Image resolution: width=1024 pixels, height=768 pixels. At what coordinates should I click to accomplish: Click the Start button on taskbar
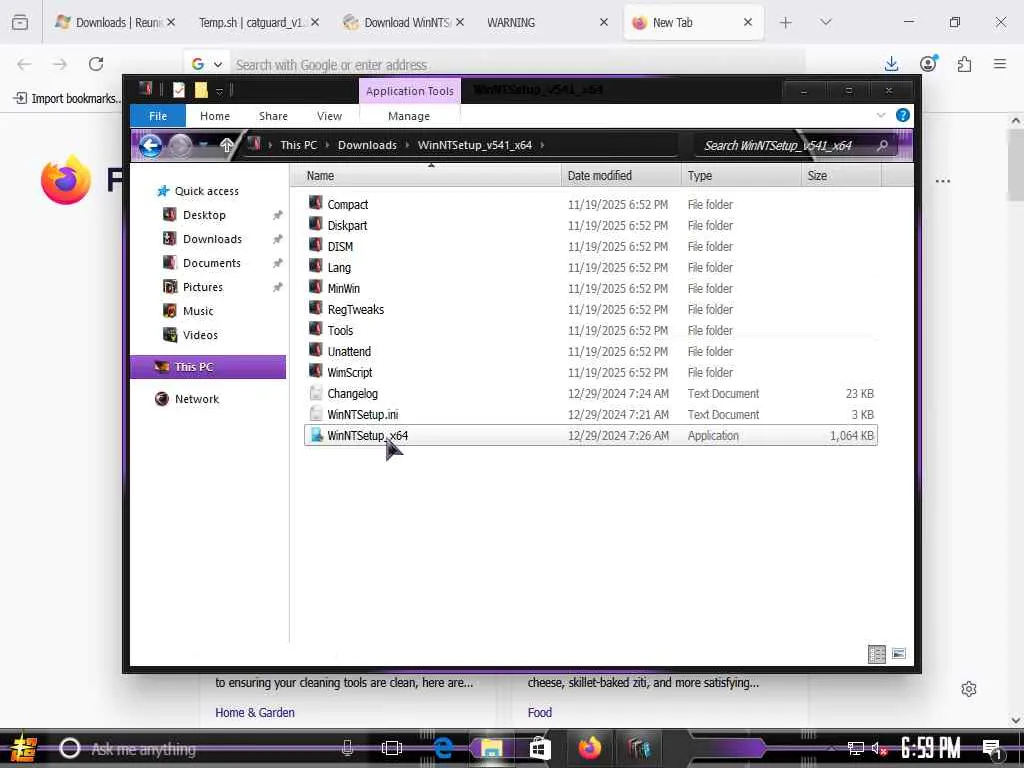click(x=23, y=748)
